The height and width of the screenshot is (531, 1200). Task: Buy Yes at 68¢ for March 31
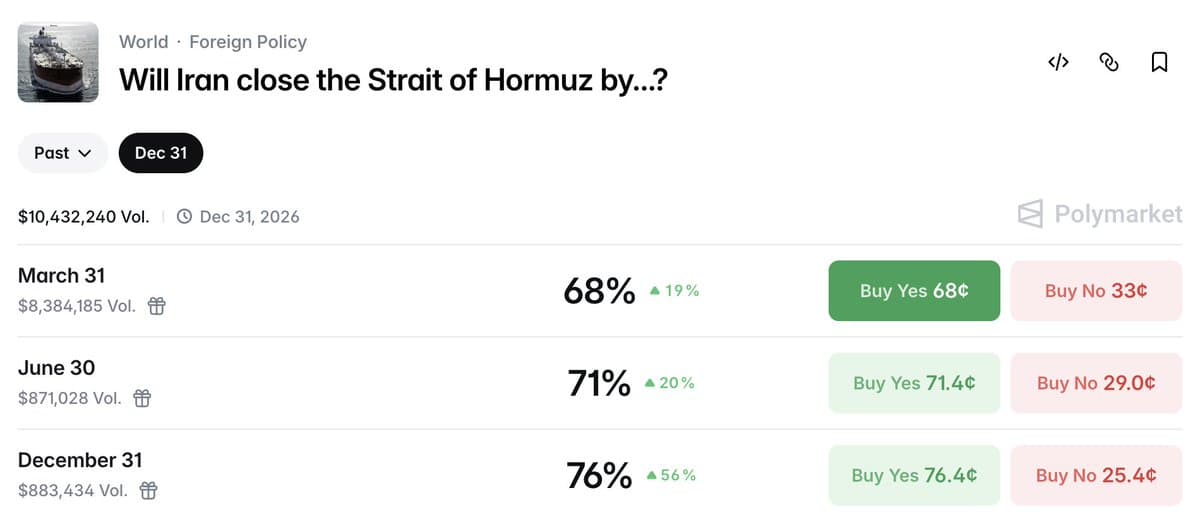pos(914,291)
